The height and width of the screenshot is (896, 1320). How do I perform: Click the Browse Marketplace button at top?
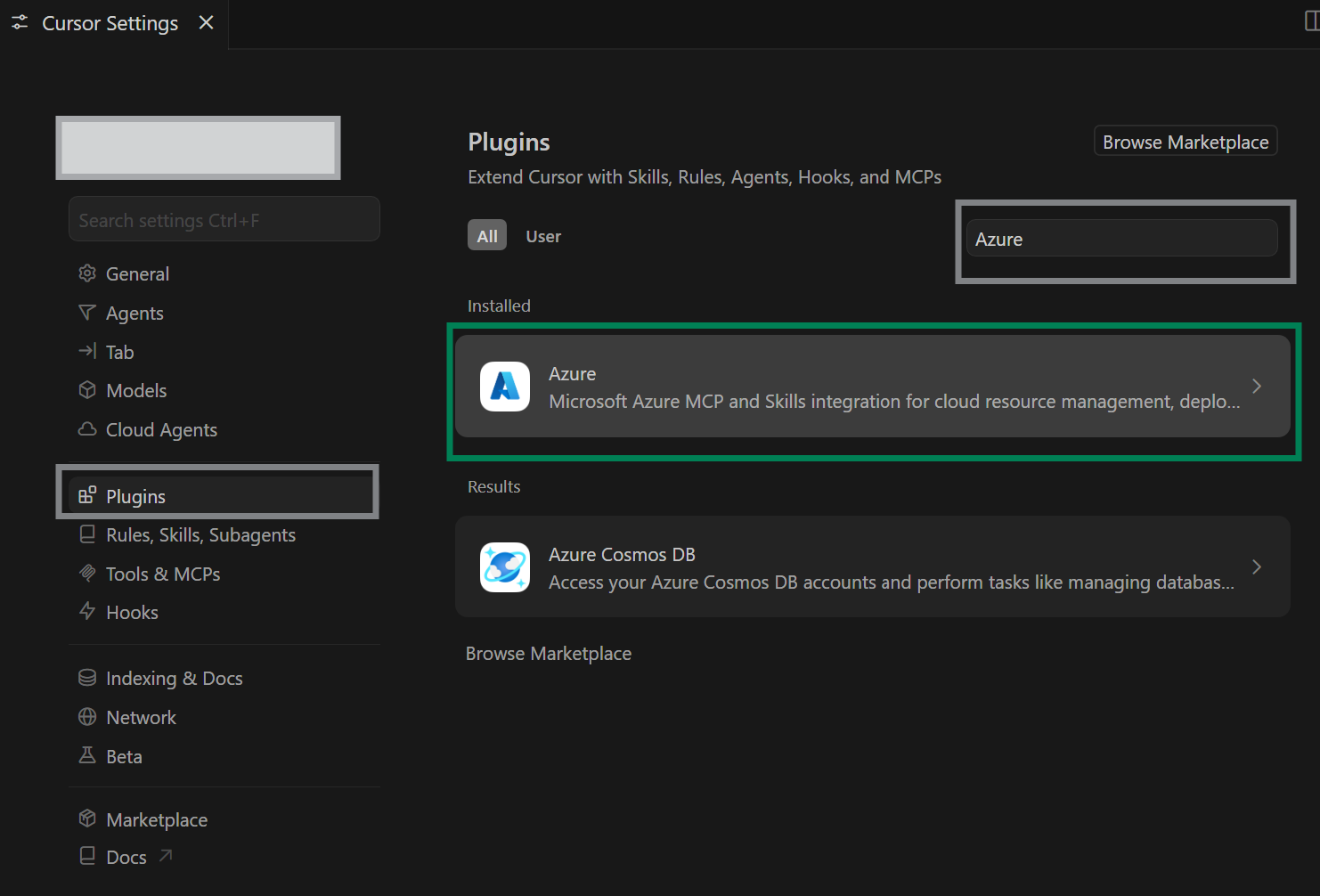pos(1186,142)
